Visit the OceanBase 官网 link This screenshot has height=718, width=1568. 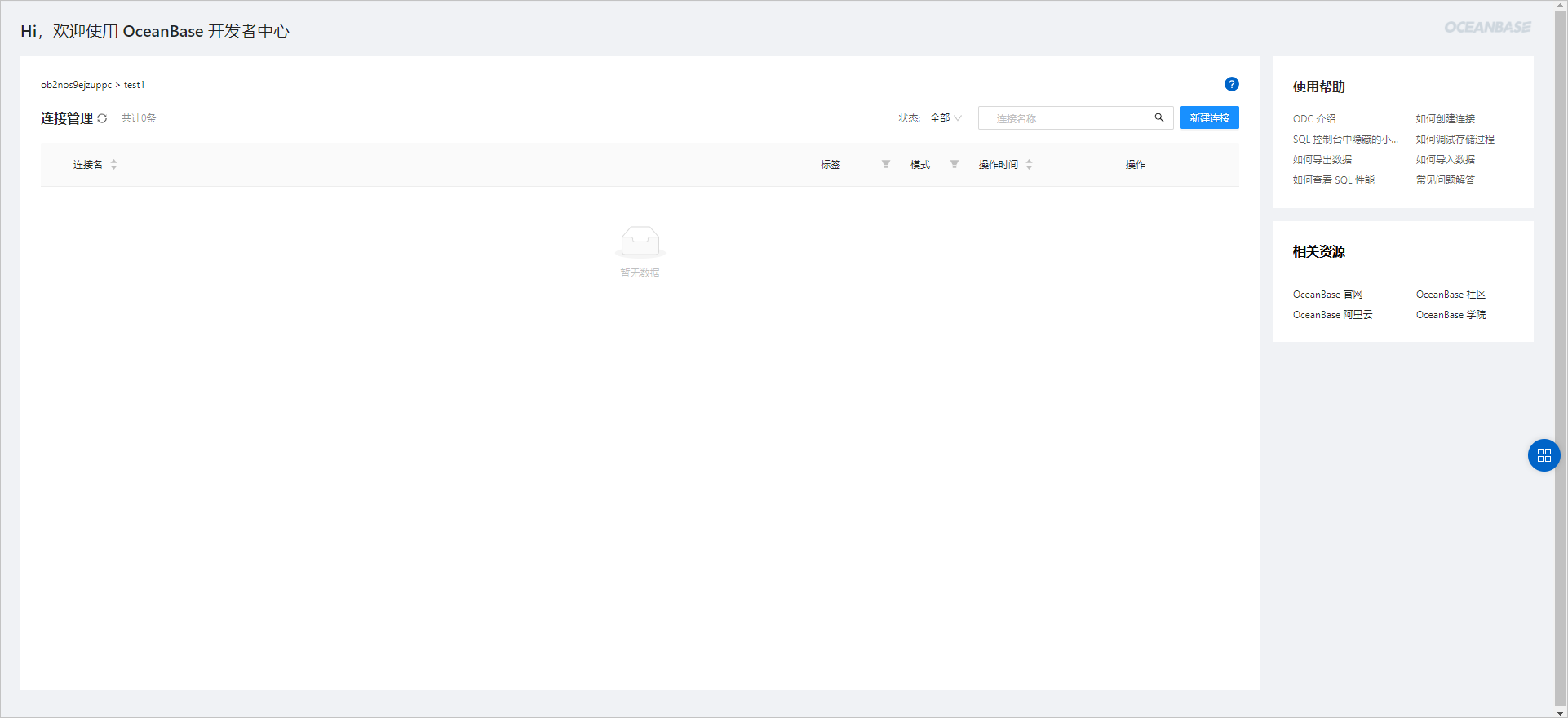coord(1327,295)
